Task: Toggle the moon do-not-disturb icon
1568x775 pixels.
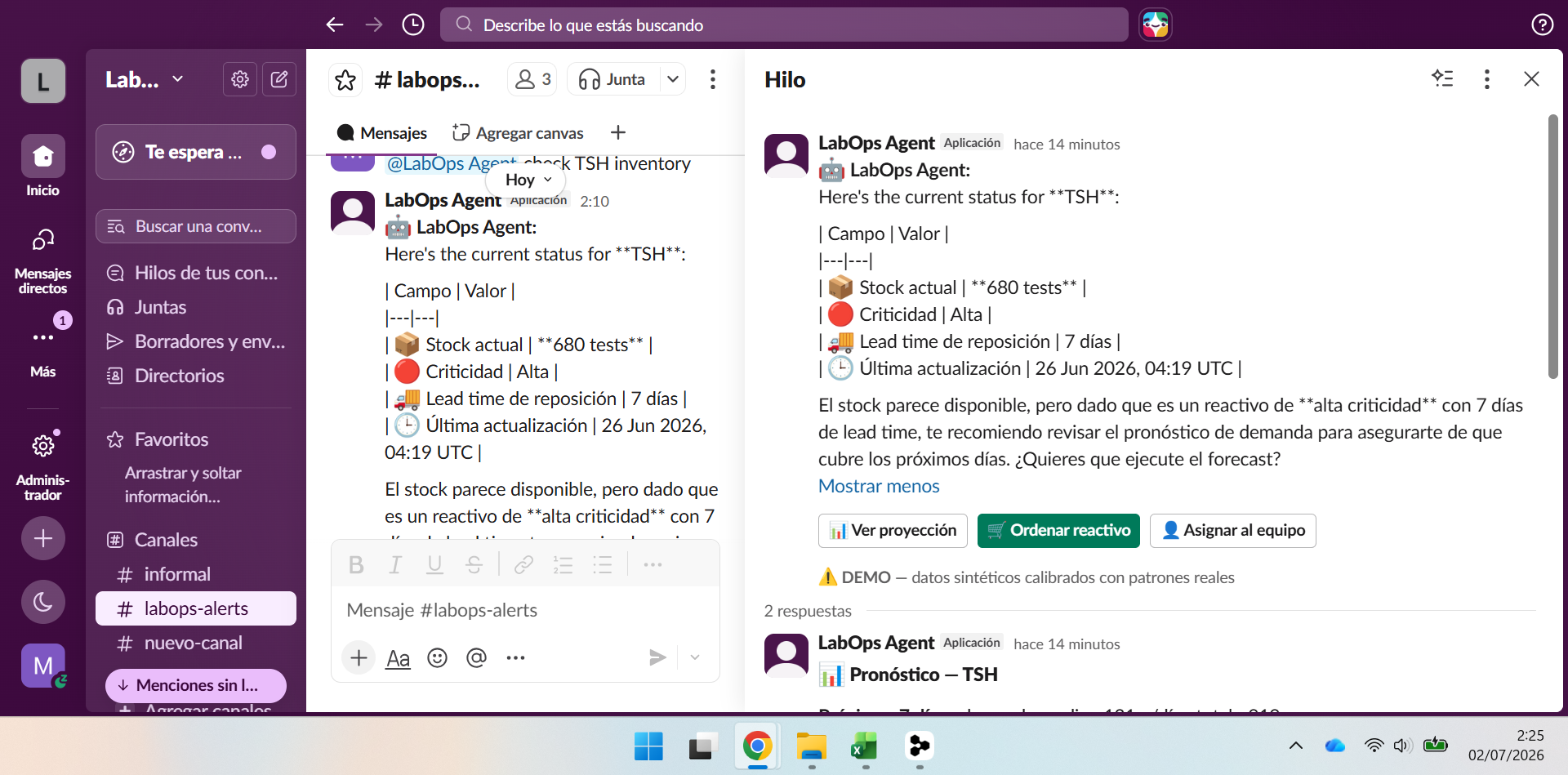Action: tap(43, 603)
